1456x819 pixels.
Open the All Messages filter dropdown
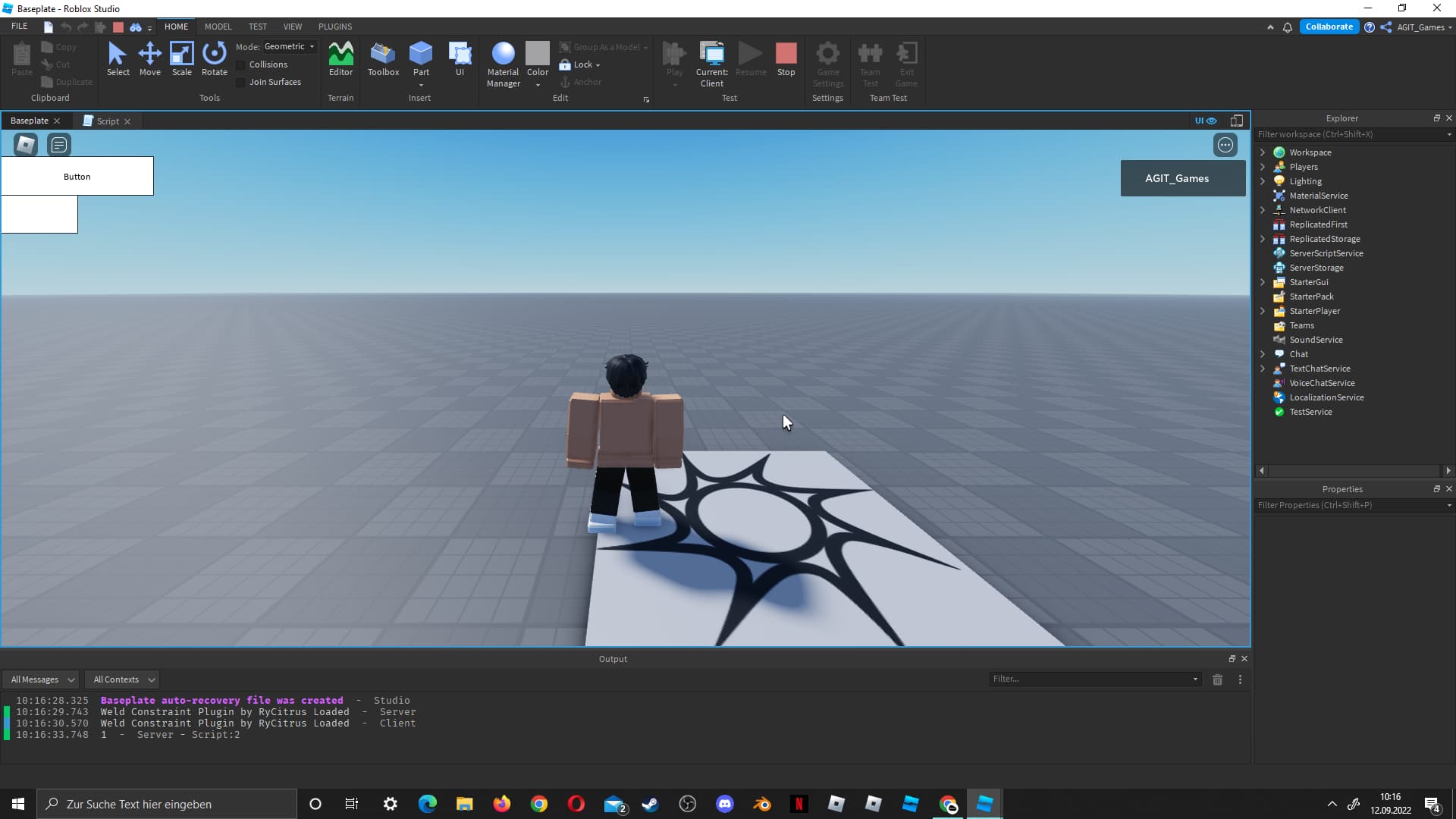pyautogui.click(x=42, y=679)
